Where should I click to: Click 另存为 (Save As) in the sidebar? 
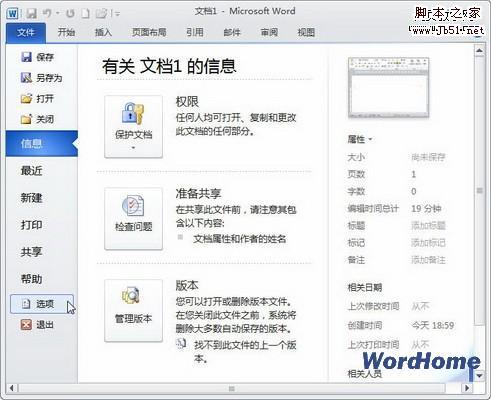point(41,78)
